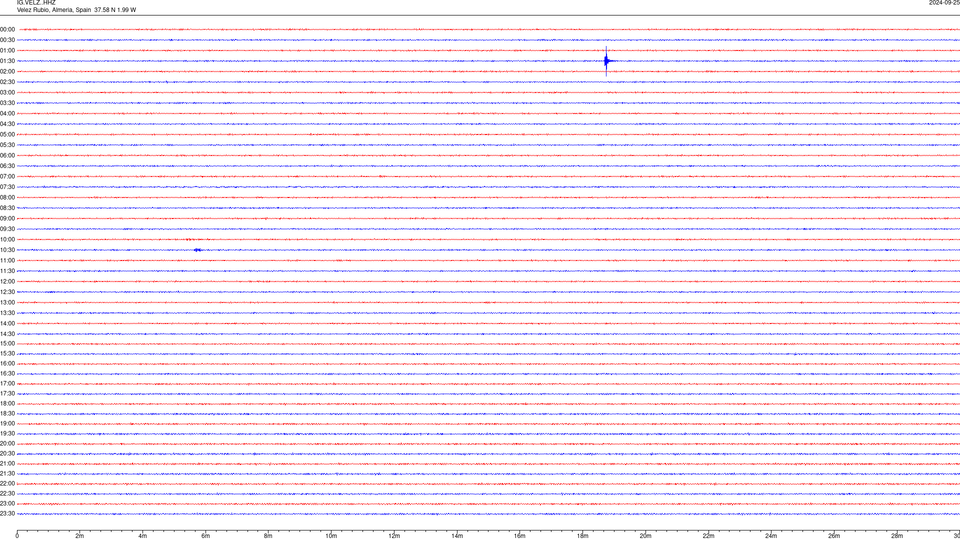Click the '23:00' row time label
960x540 pixels.
point(7,504)
